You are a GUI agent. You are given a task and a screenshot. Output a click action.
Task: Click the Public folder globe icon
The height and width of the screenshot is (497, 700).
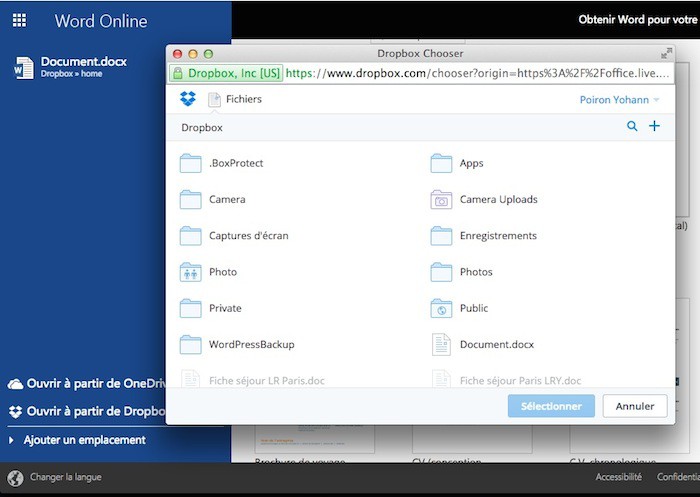point(441,308)
